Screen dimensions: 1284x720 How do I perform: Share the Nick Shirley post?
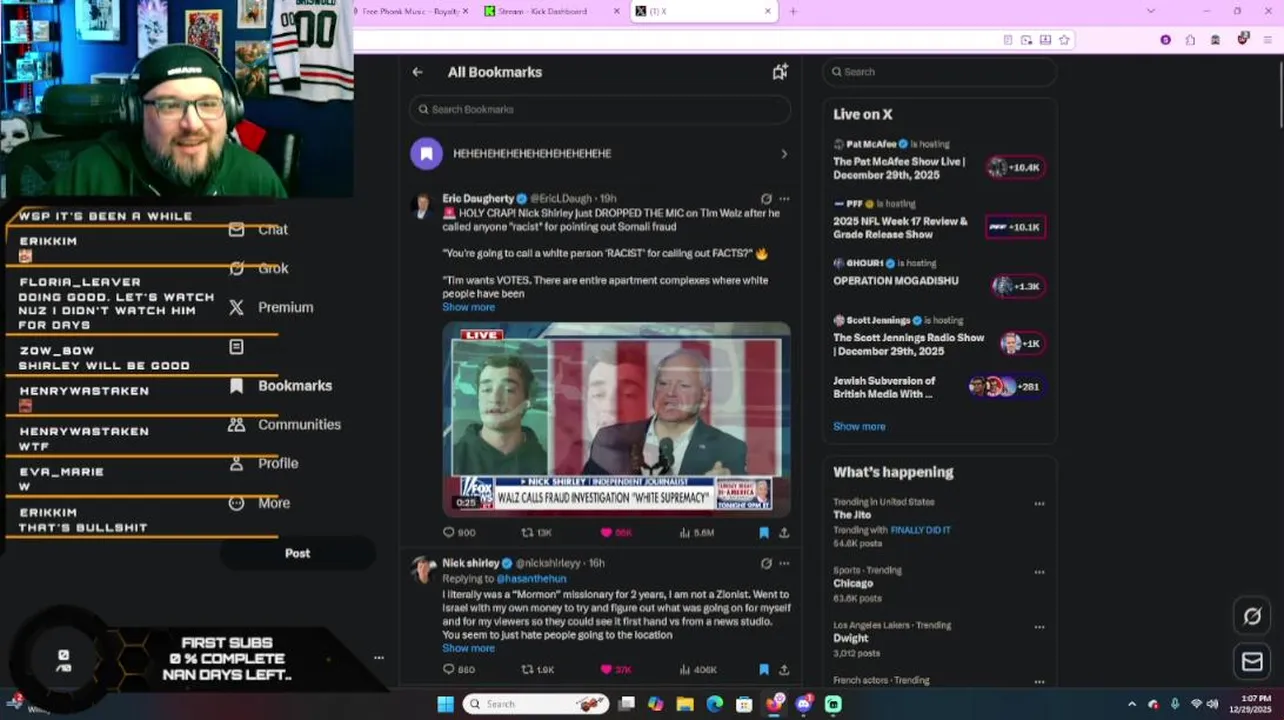tap(784, 669)
